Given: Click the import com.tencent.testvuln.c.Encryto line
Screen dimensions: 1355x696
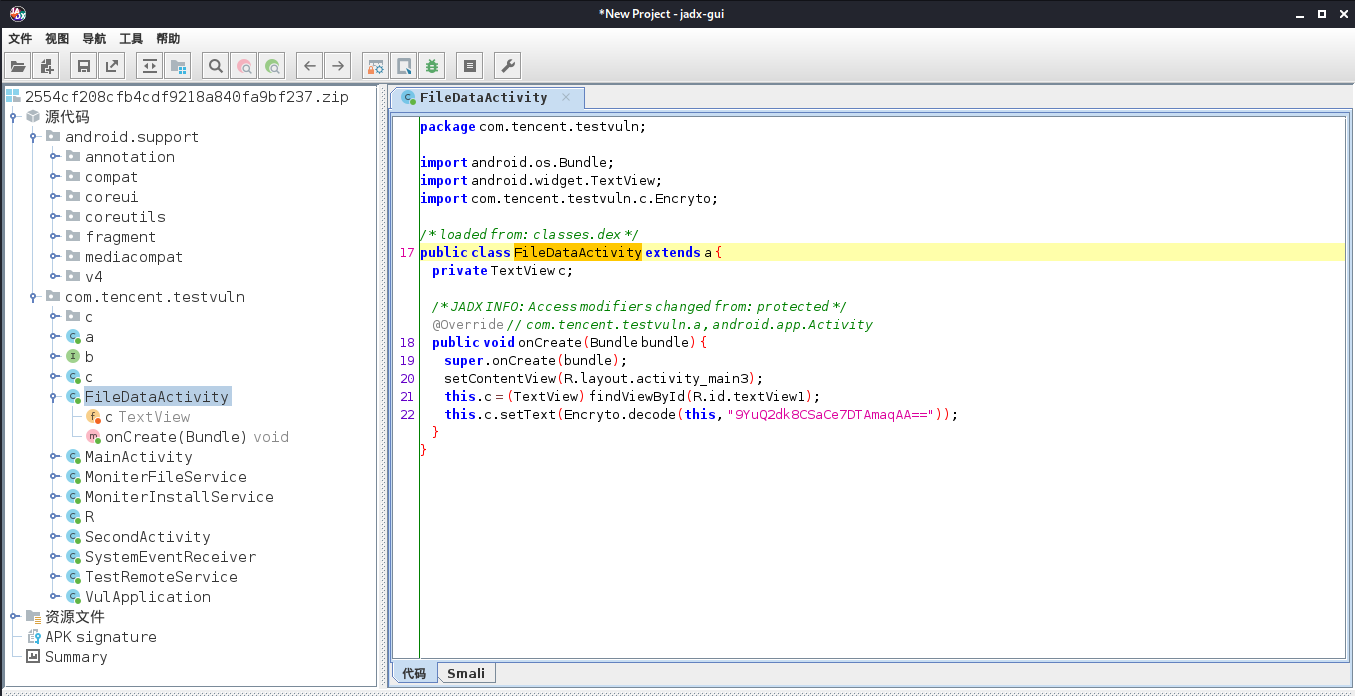Looking at the screenshot, I should click(x=569, y=199).
